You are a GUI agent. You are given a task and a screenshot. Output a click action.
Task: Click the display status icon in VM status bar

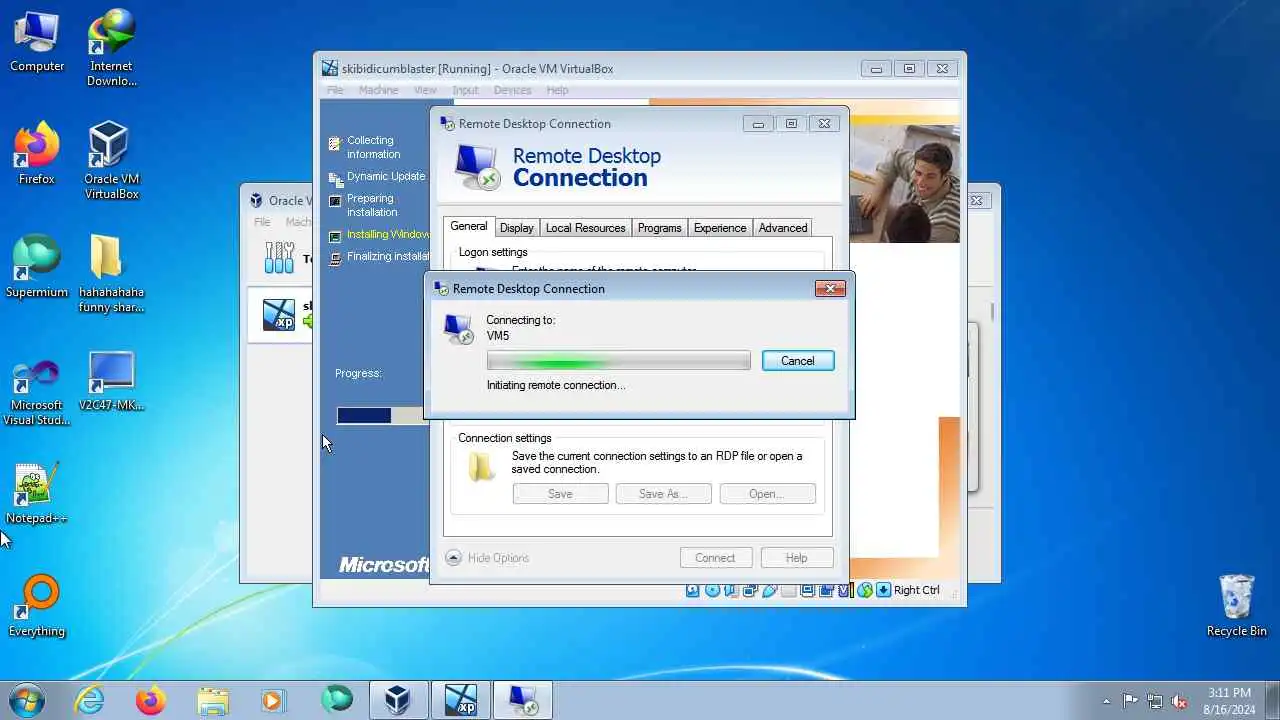click(808, 590)
